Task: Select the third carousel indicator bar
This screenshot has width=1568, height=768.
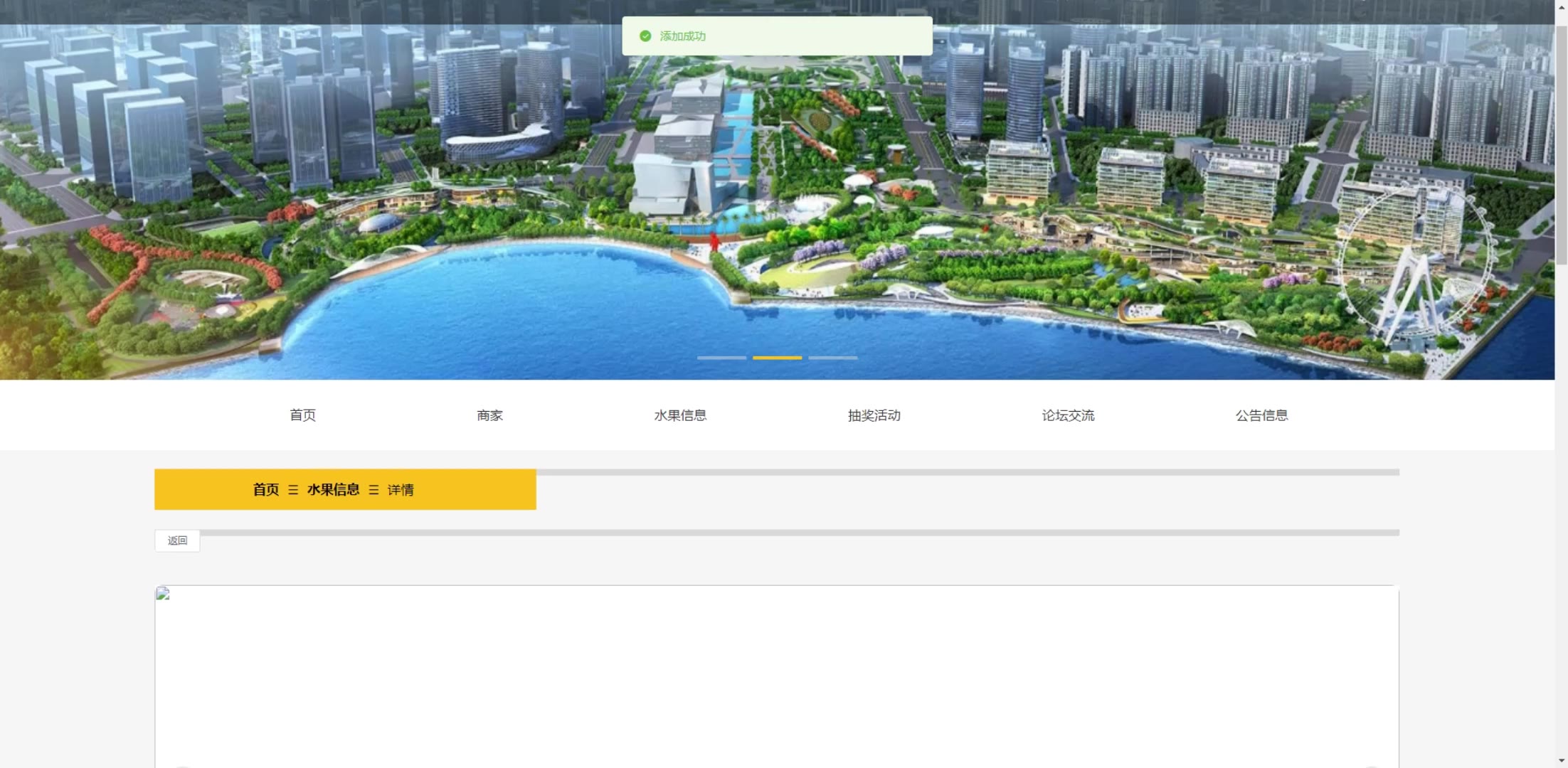Action: pos(832,358)
